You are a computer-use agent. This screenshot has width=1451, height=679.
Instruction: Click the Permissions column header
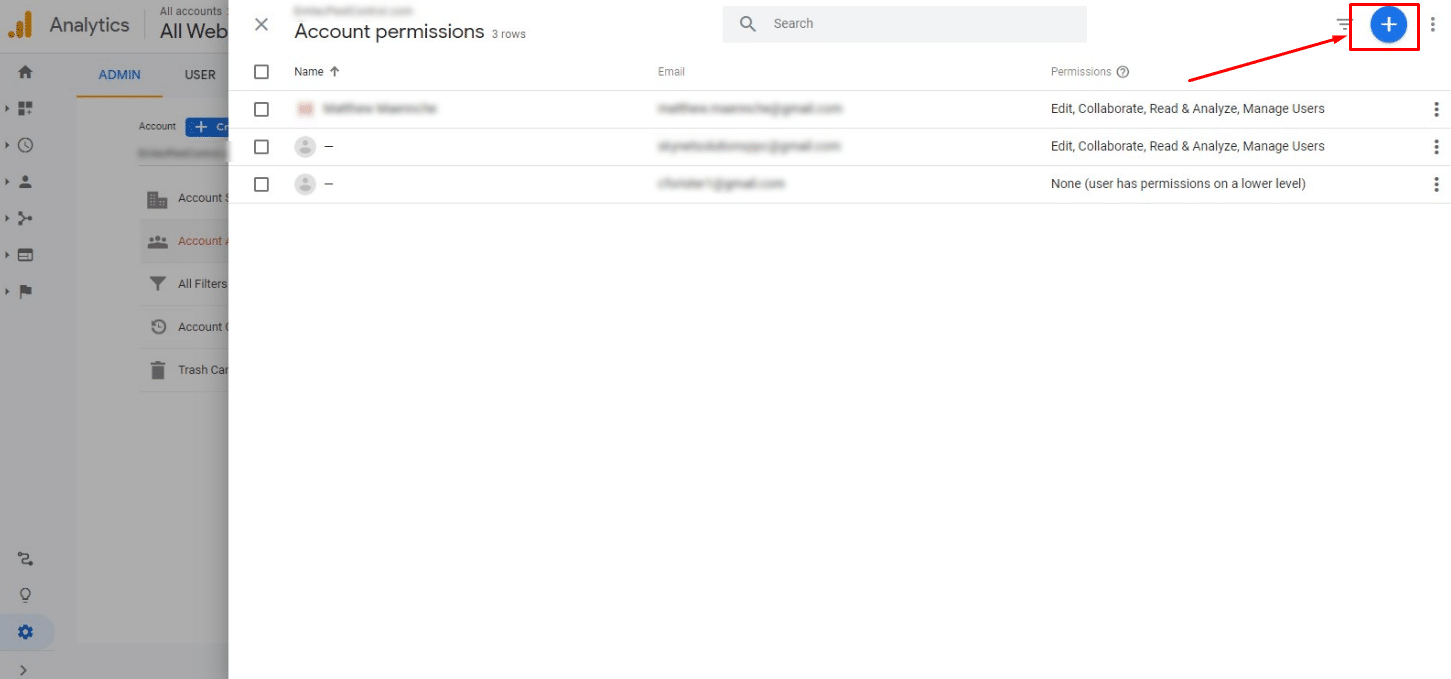(1081, 72)
